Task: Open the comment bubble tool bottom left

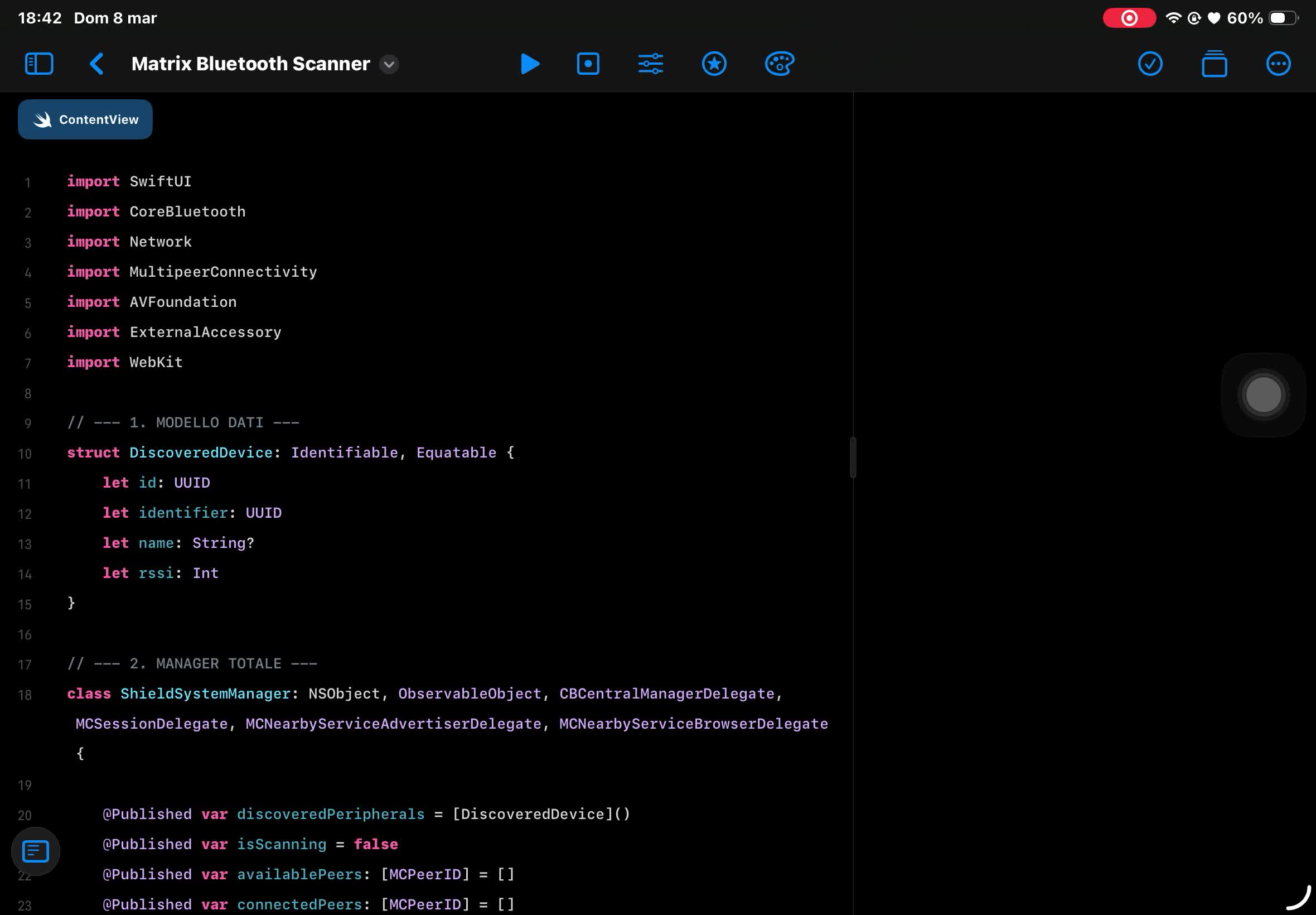Action: tap(35, 851)
